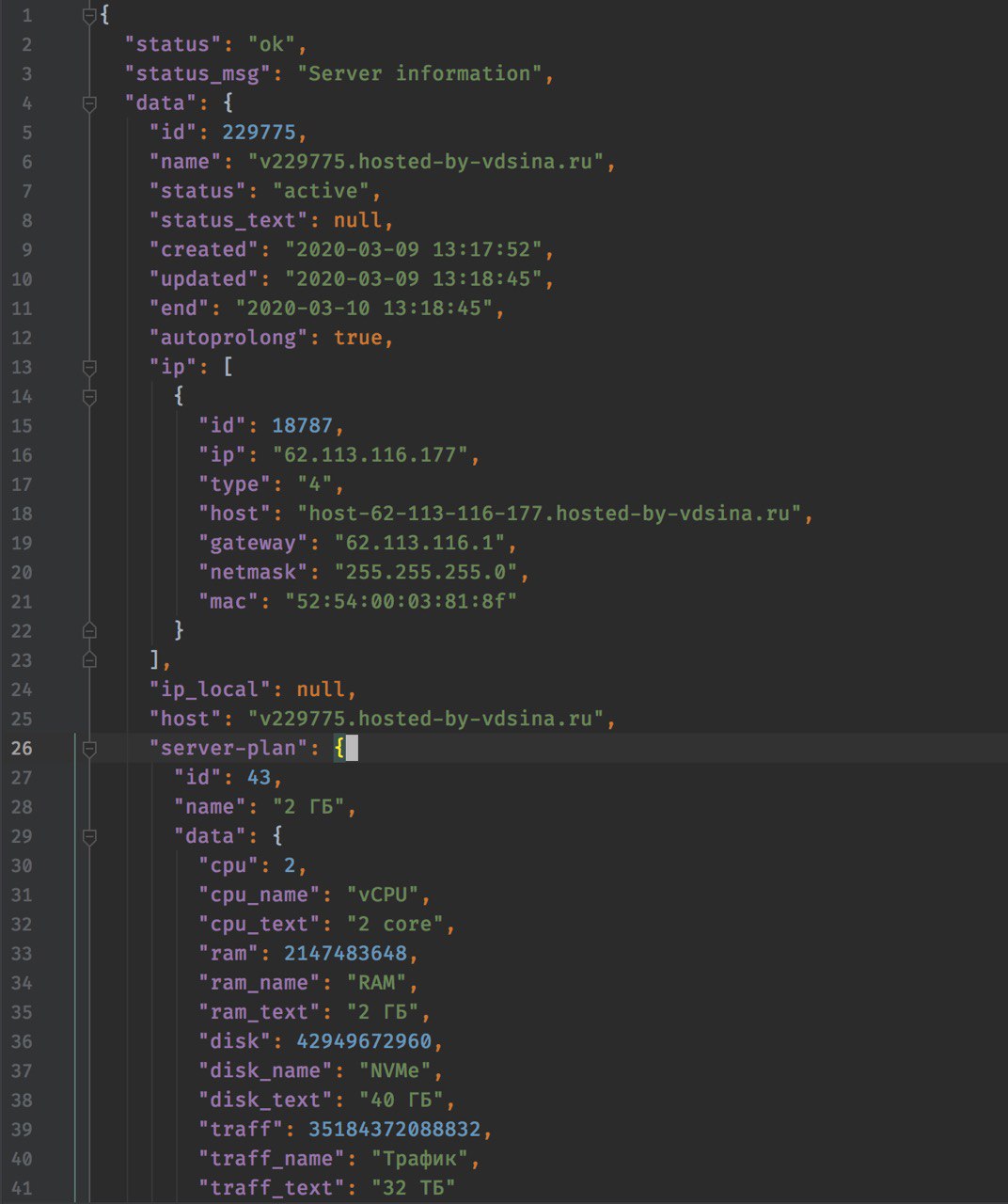This screenshot has width=1008, height=1204.
Task: Click the type value "4"
Action: pyautogui.click(x=314, y=484)
